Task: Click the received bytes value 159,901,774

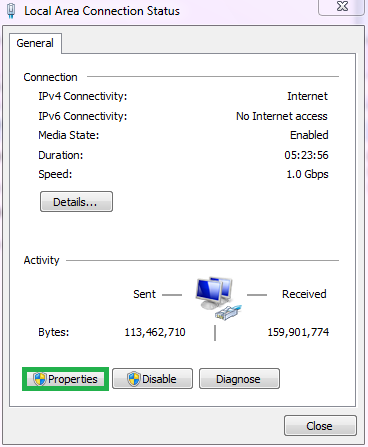Action: tap(298, 332)
